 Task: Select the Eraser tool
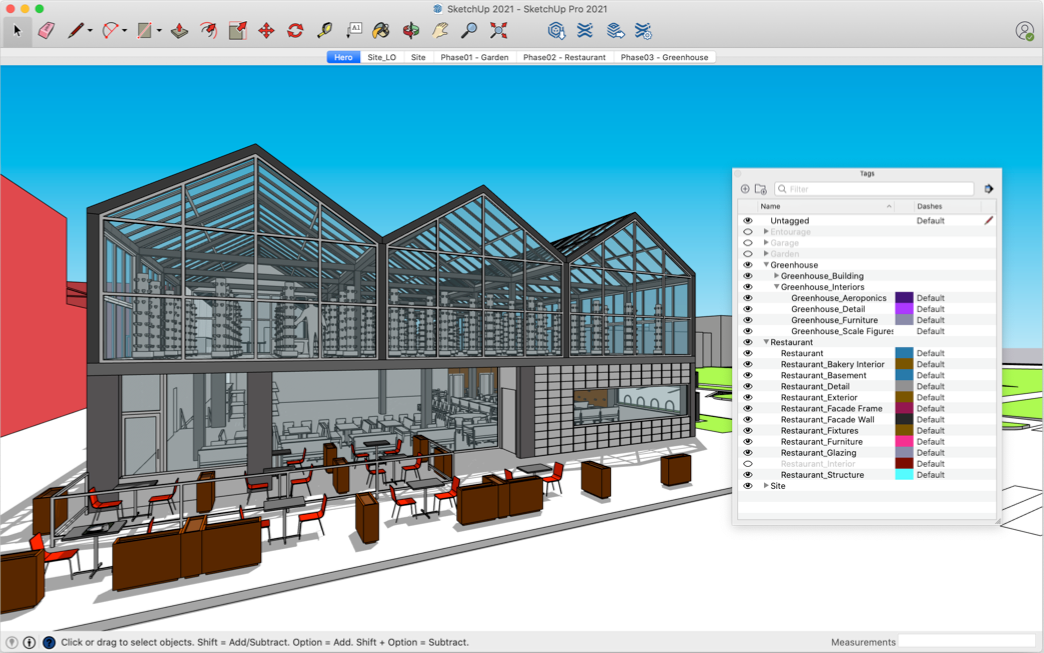[x=46, y=31]
